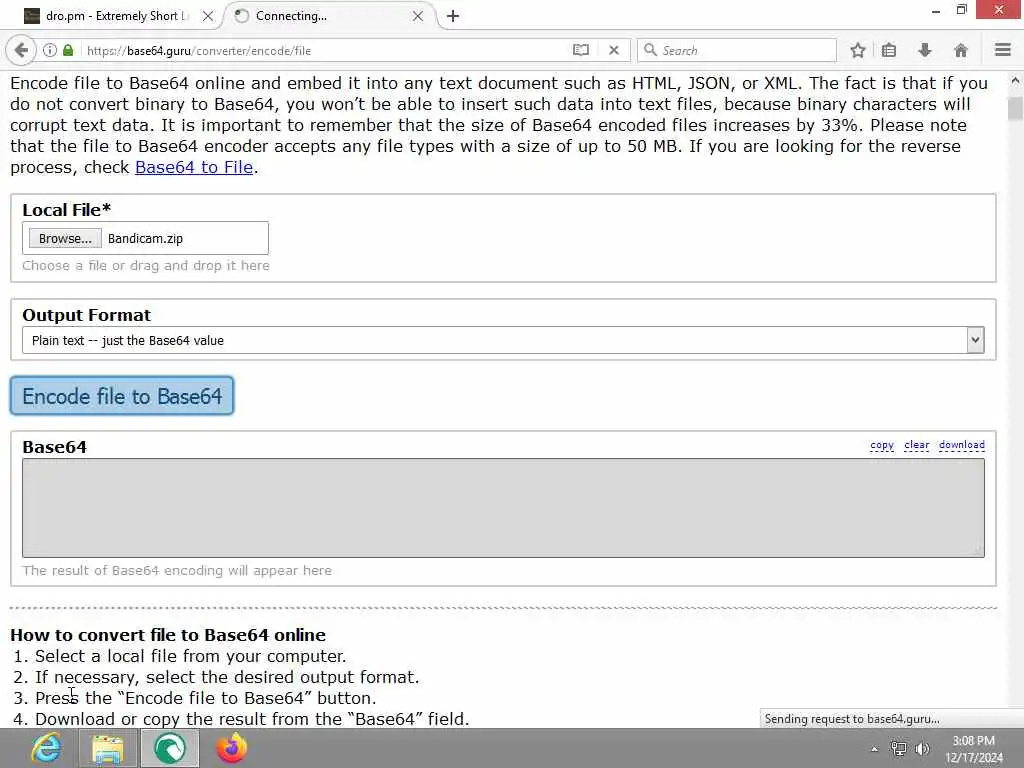This screenshot has width=1024, height=768.
Task: Click the download link
Action: [961, 445]
